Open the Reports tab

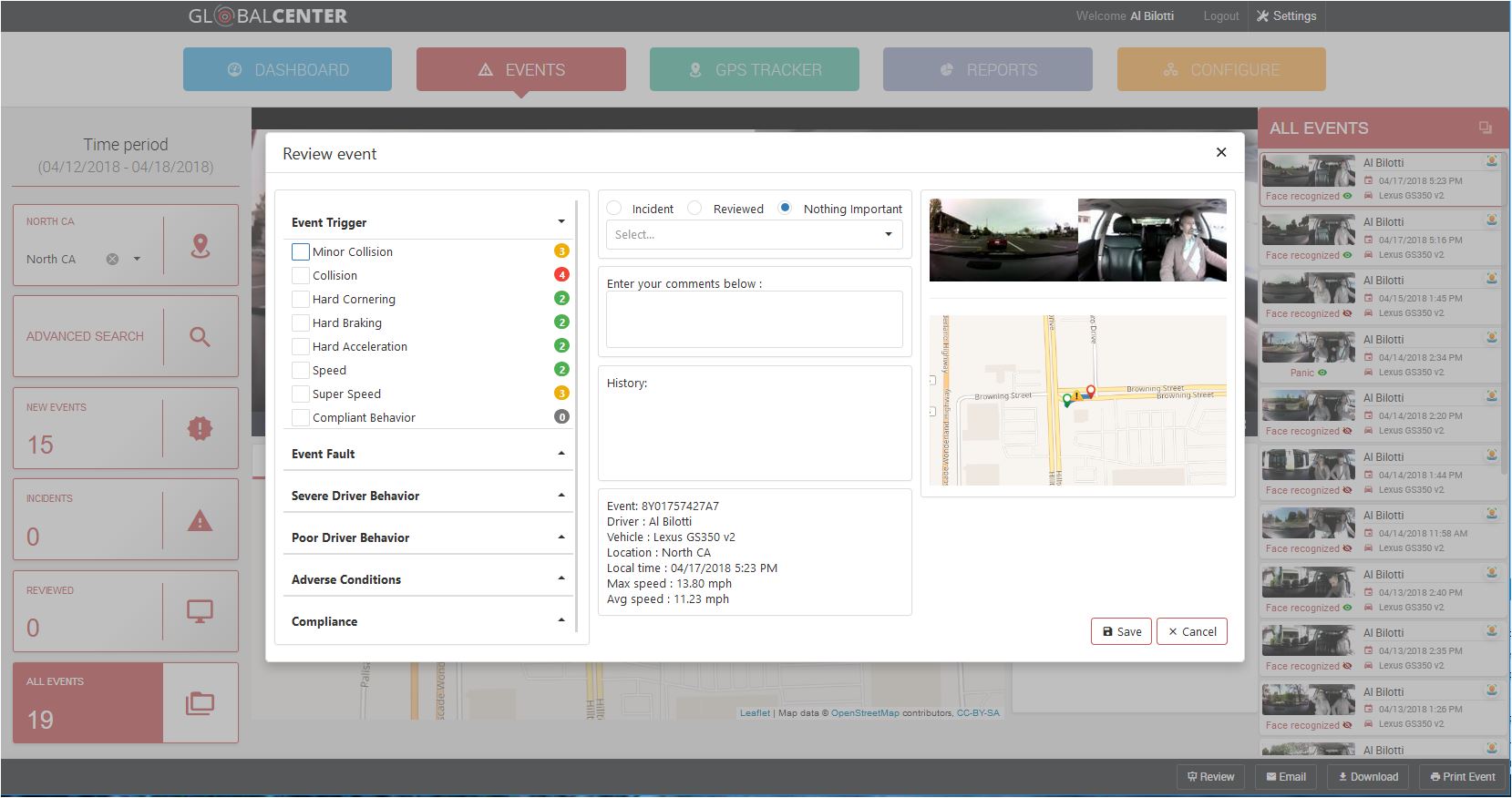coord(988,69)
